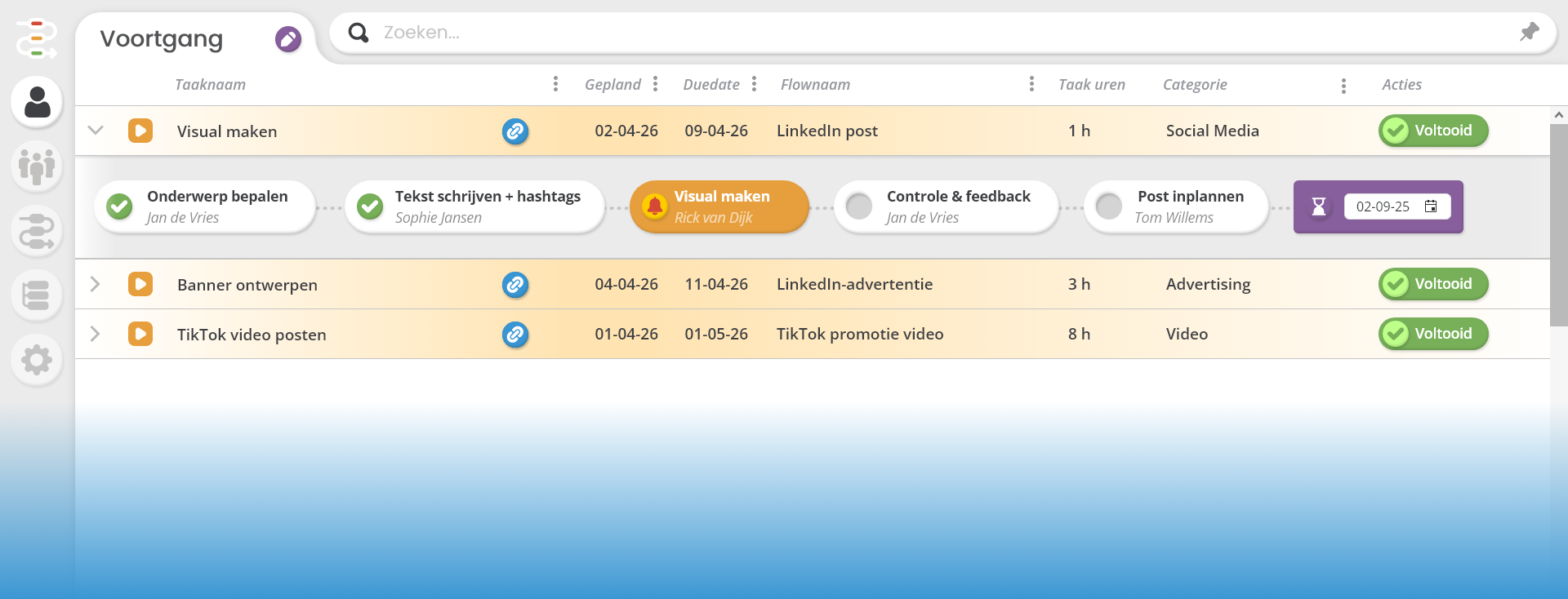Toggle the Onderwerp bepalen completed checkmark
Viewport: 1568px width, 599px height.
[120, 206]
